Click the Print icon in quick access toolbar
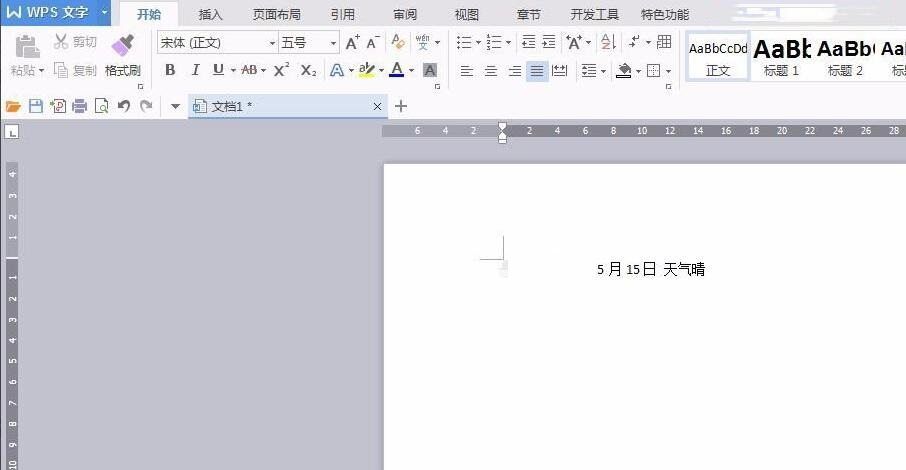906x470 pixels. click(79, 106)
